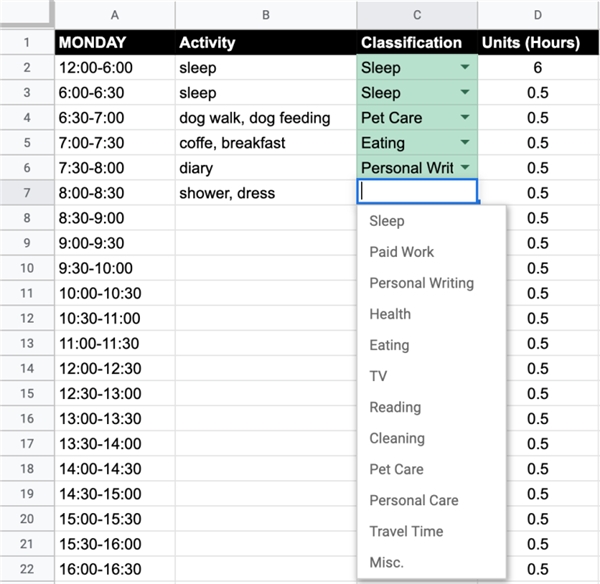
Task: Click the active input cell C7
Action: pos(417,191)
